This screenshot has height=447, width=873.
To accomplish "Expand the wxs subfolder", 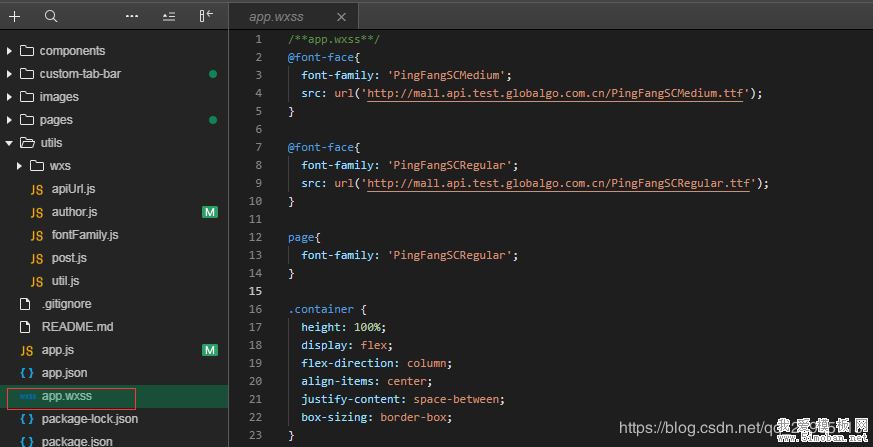I will click(60, 166).
